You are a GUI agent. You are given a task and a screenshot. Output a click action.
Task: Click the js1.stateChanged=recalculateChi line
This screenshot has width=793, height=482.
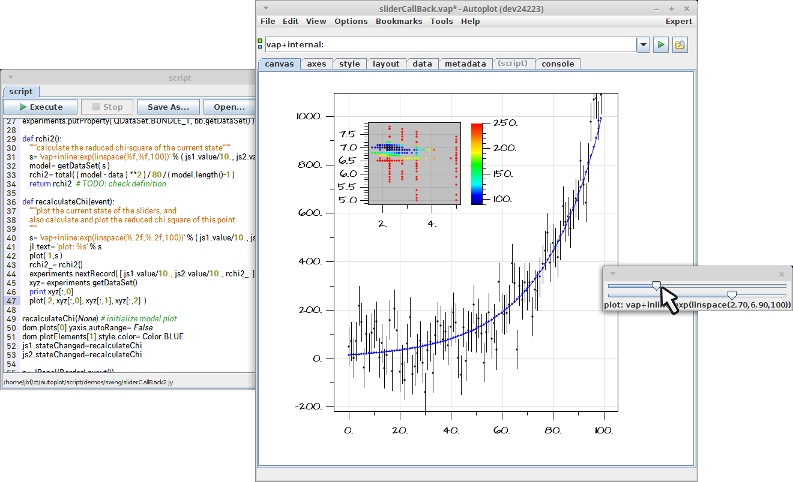pos(82,345)
